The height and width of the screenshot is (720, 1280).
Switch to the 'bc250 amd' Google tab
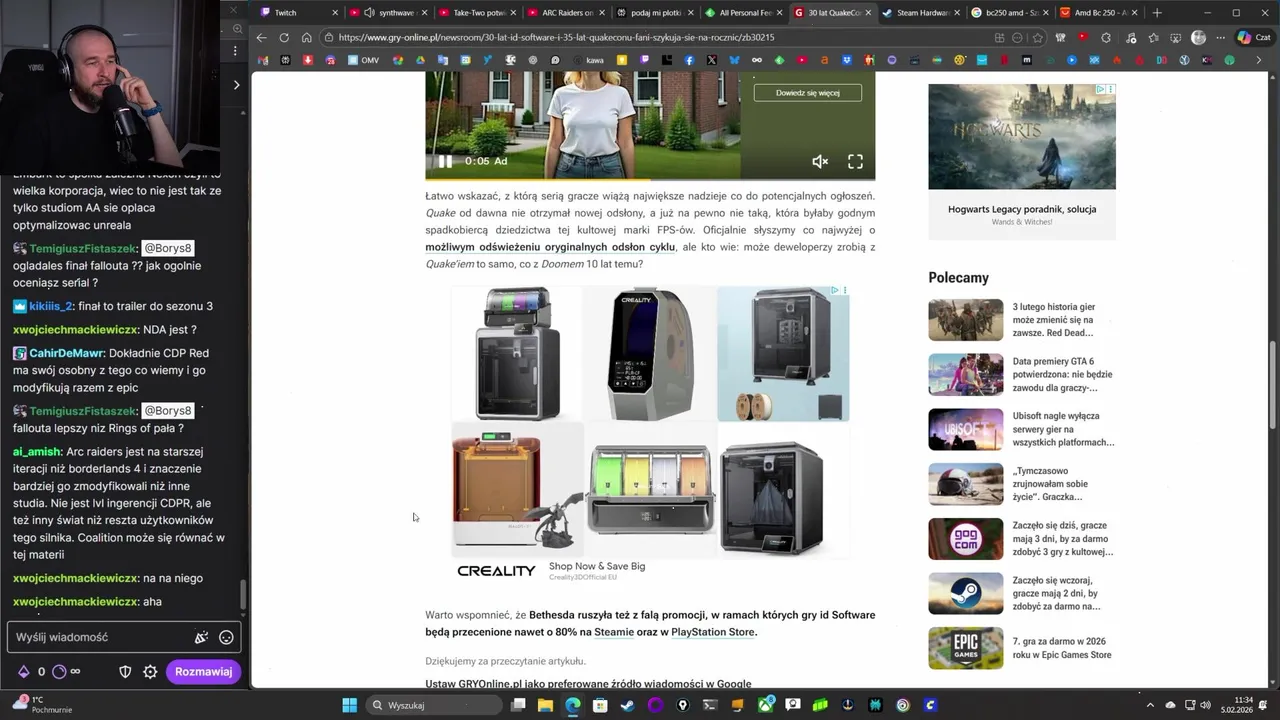[x=1010, y=13]
